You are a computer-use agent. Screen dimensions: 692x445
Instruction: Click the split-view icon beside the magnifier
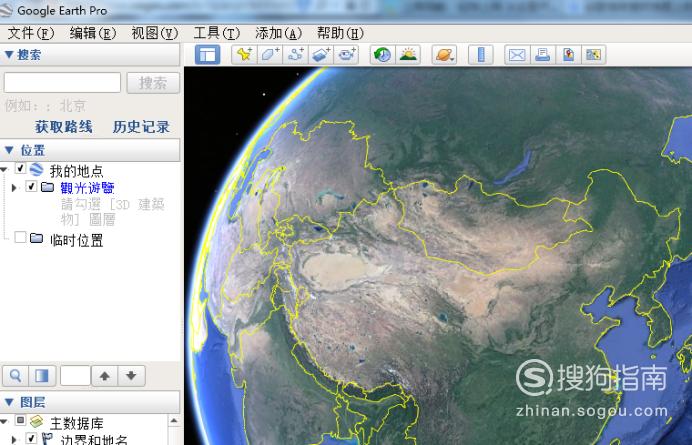pos(42,376)
